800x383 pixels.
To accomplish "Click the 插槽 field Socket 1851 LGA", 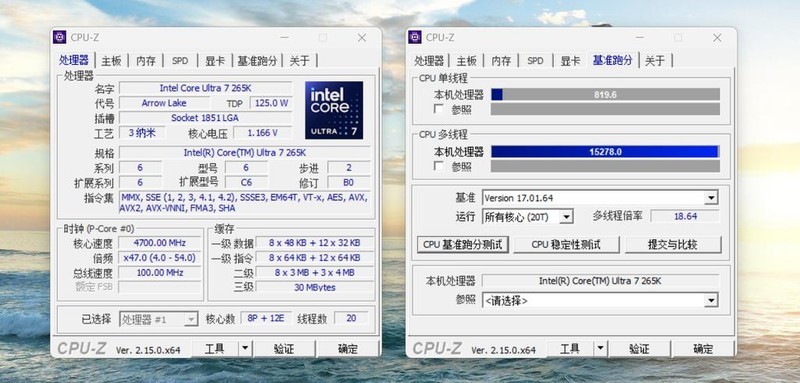I will point(206,118).
